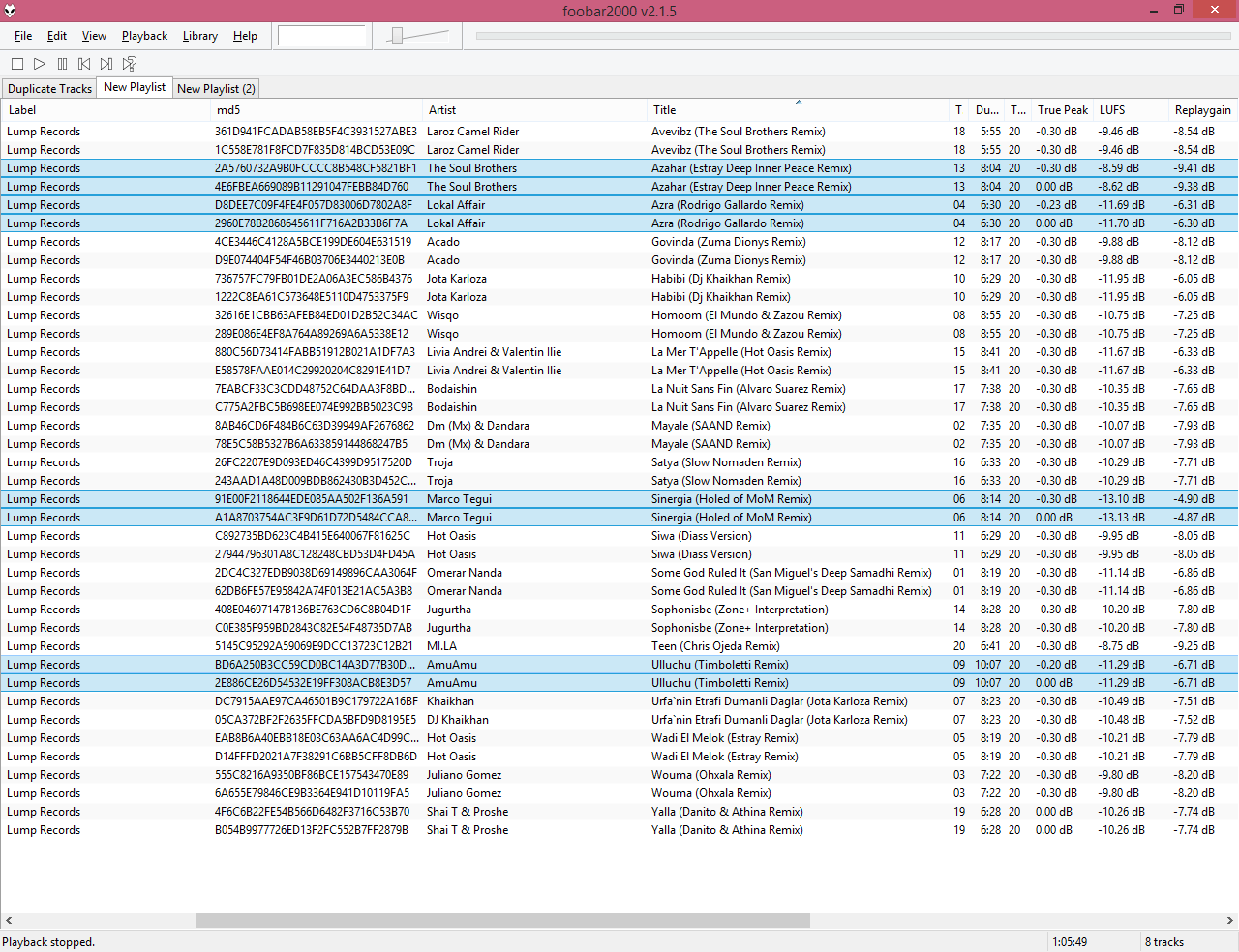Sort by the Title column header

[x=799, y=110]
